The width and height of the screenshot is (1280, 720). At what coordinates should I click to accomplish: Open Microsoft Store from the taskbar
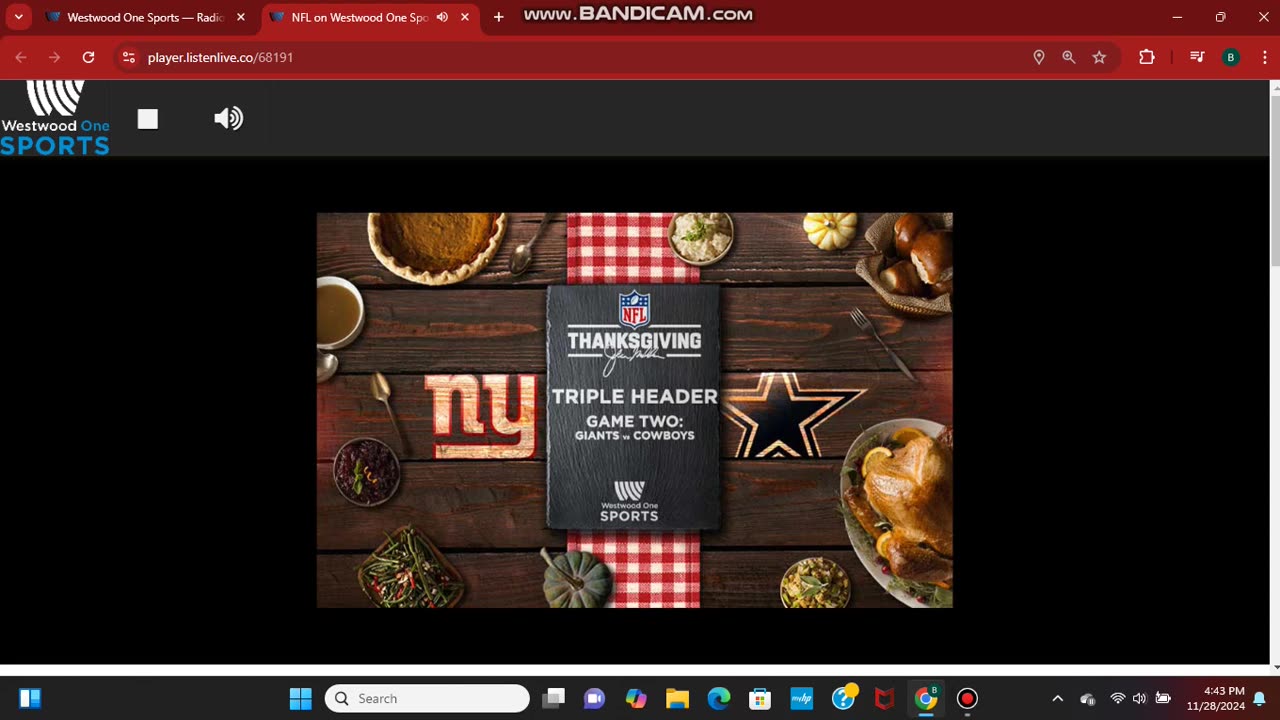(x=760, y=698)
